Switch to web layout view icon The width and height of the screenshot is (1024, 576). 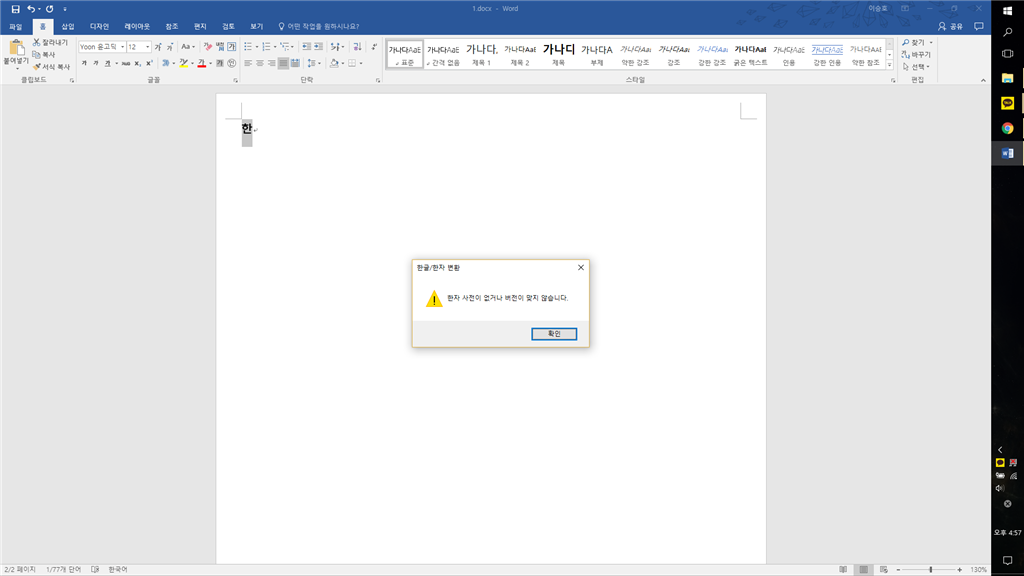884,569
